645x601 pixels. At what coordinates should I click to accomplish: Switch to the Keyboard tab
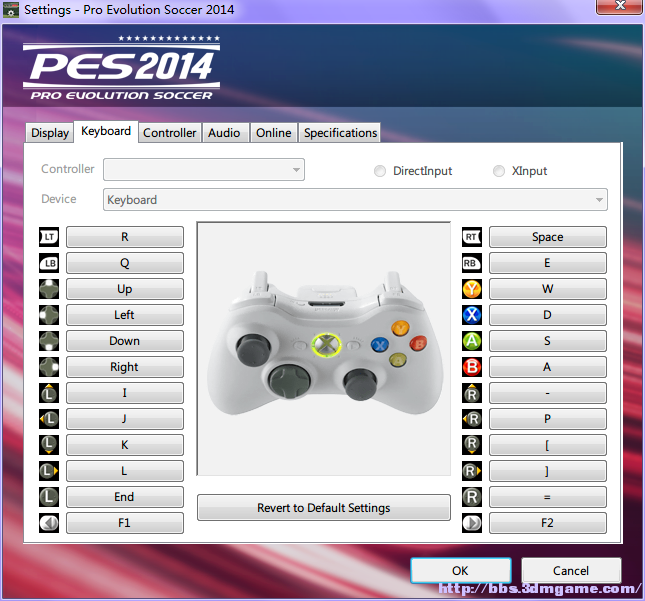106,132
